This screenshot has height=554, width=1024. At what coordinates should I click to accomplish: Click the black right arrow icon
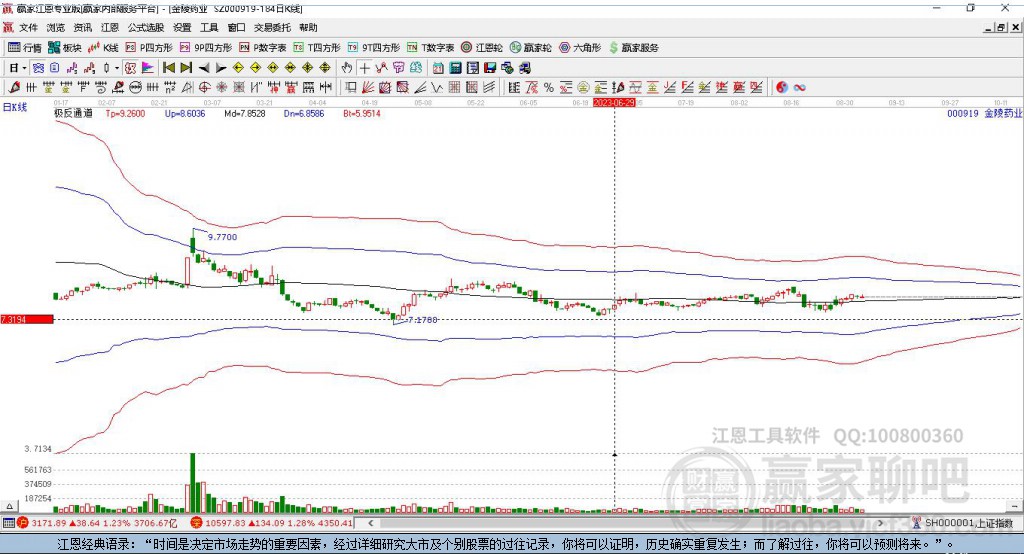coord(221,68)
